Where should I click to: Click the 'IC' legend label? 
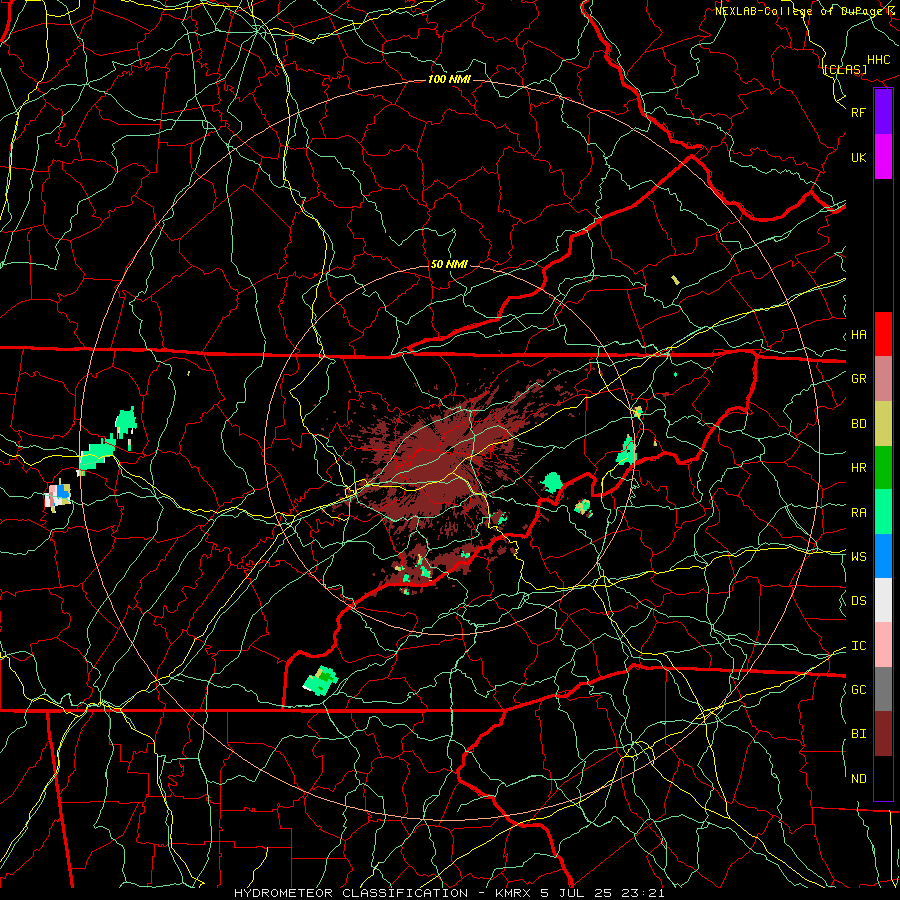[858, 646]
